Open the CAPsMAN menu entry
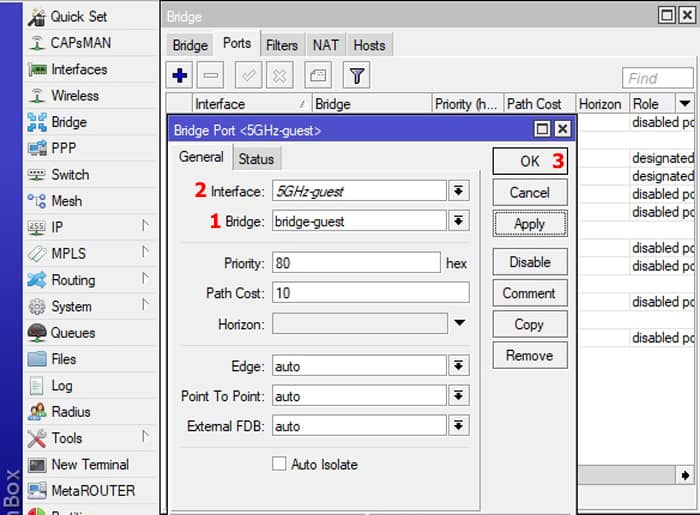This screenshot has width=700, height=515. 91,43
